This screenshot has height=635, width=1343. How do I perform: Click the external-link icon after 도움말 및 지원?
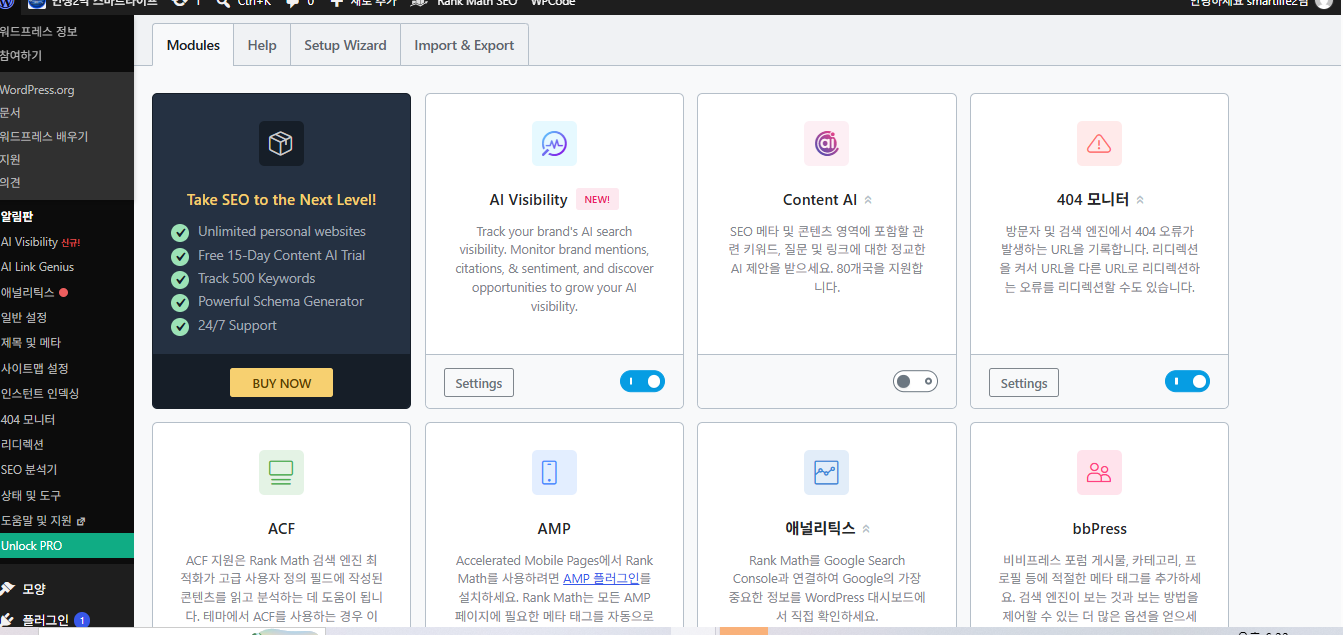point(81,521)
